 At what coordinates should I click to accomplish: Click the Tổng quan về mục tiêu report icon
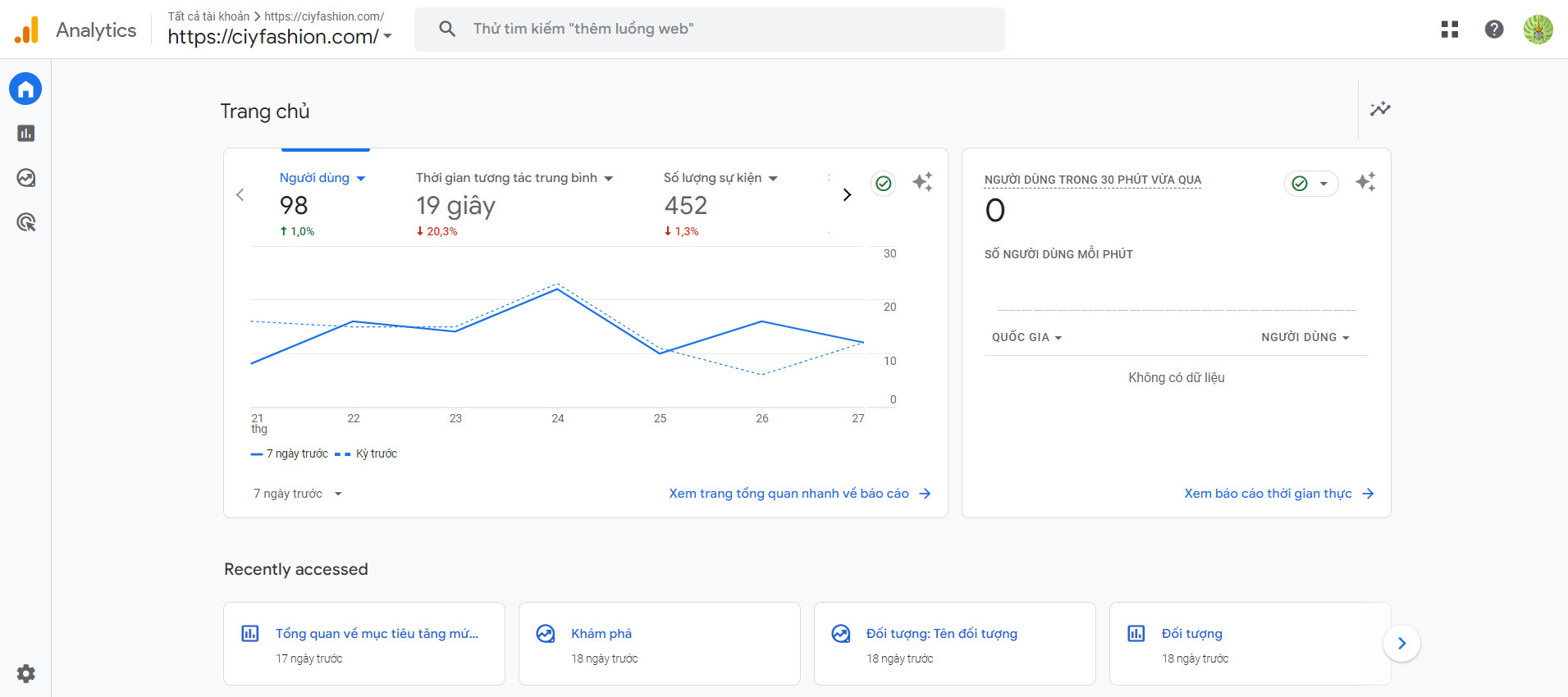pyautogui.click(x=249, y=634)
